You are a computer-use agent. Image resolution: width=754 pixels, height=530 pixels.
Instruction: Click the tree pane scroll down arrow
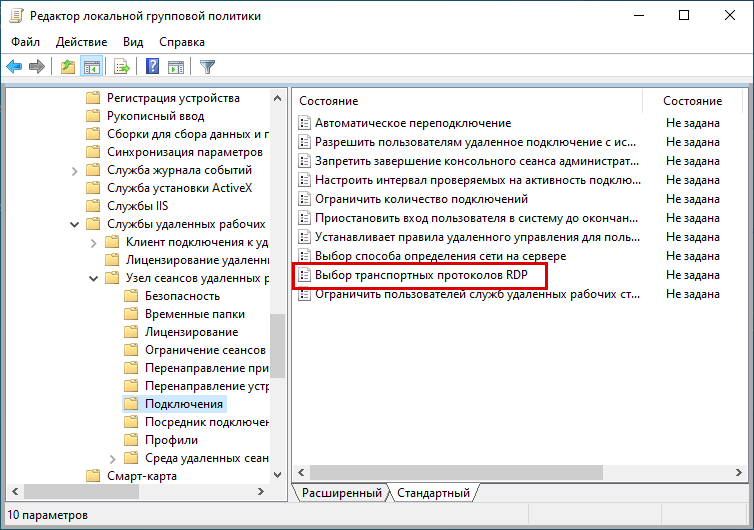(x=277, y=475)
